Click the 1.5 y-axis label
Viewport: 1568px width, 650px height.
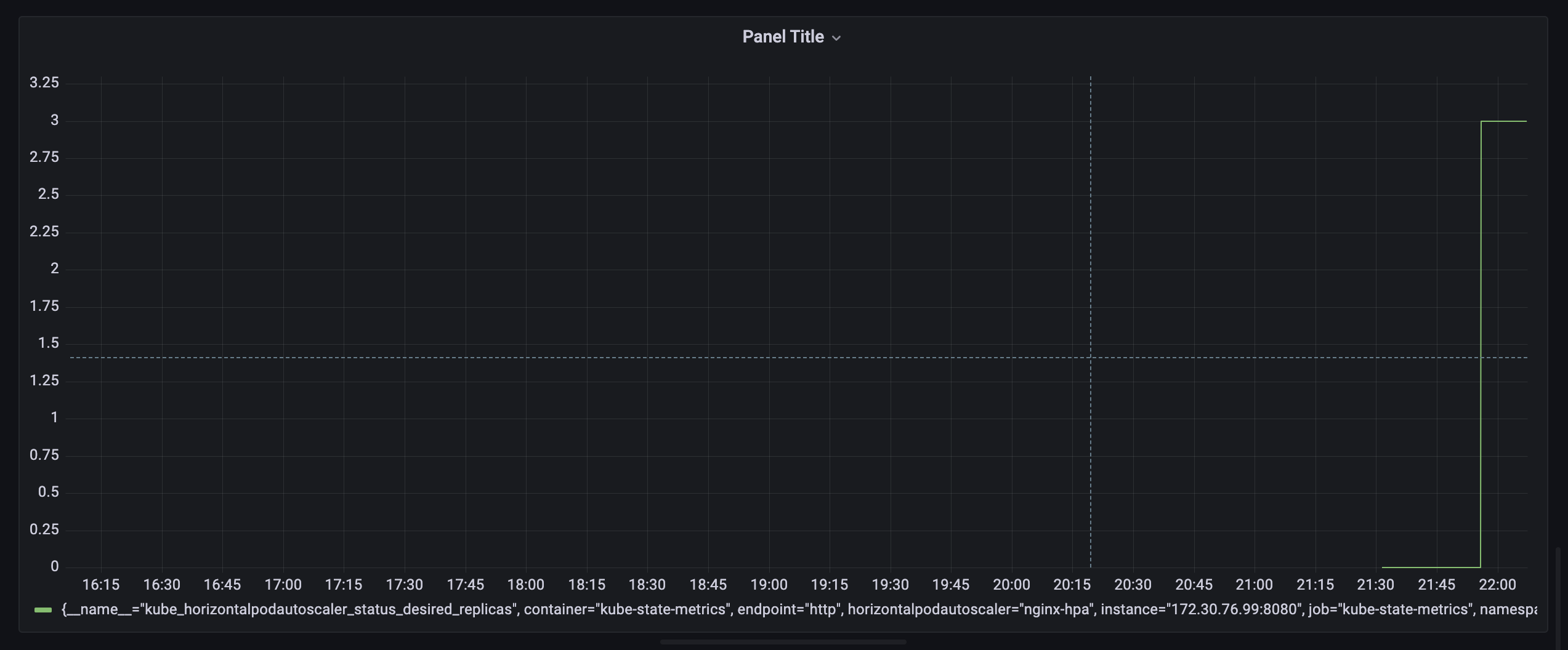click(48, 343)
